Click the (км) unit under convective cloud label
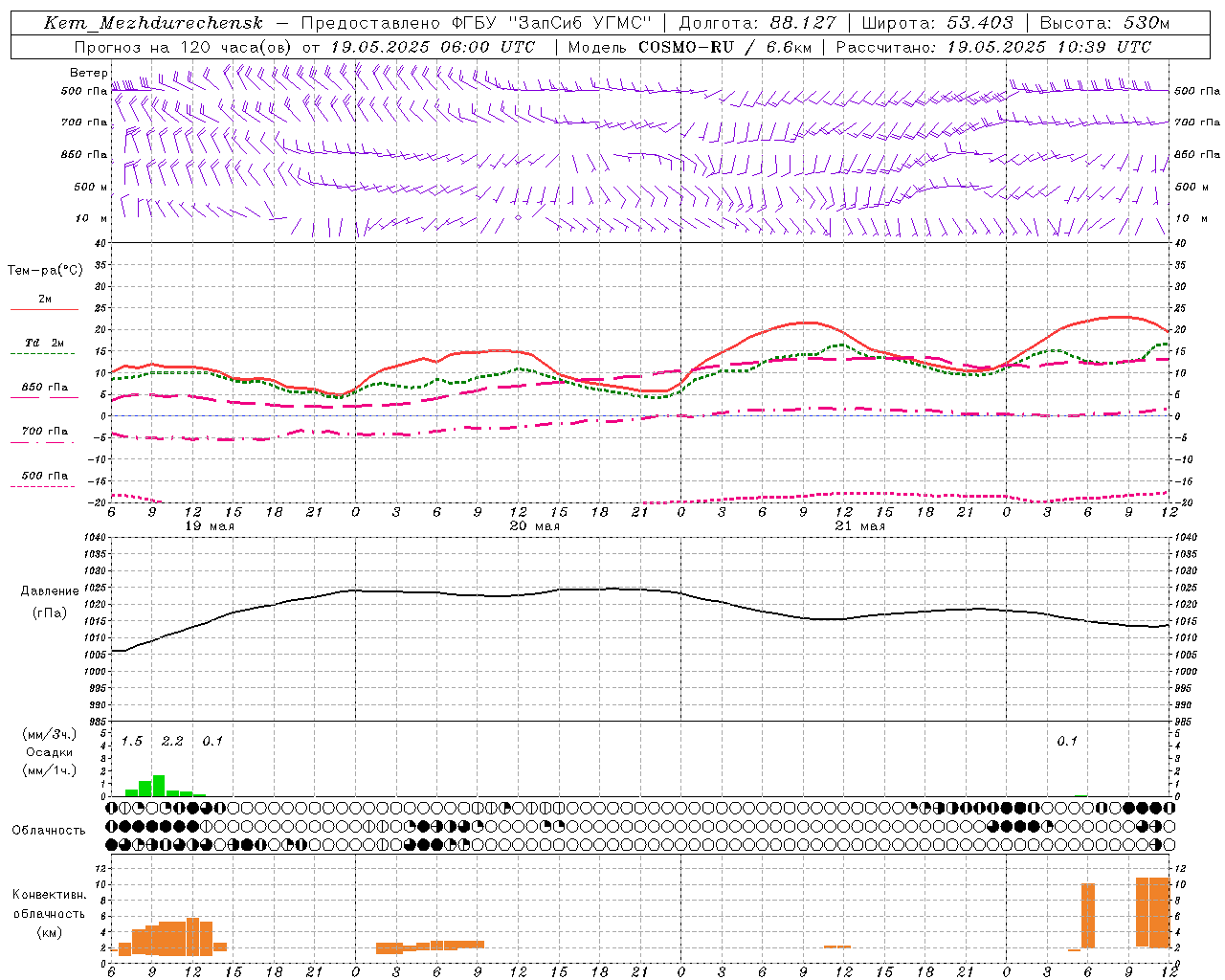 point(49,932)
